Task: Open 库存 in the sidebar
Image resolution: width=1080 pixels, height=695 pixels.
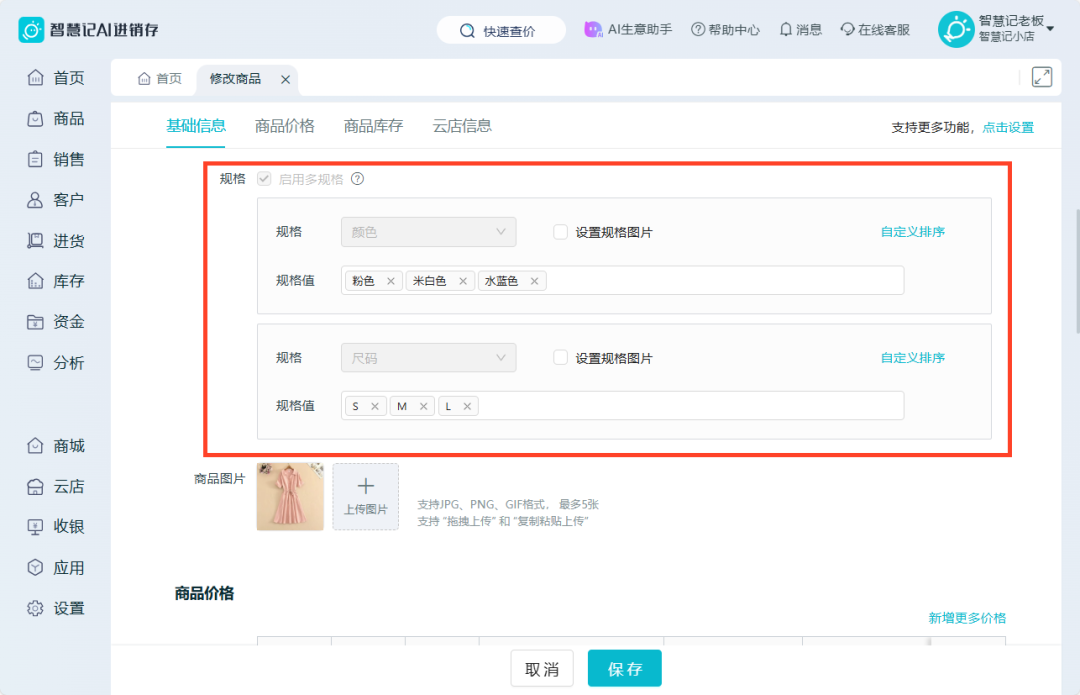Action: (x=56, y=281)
